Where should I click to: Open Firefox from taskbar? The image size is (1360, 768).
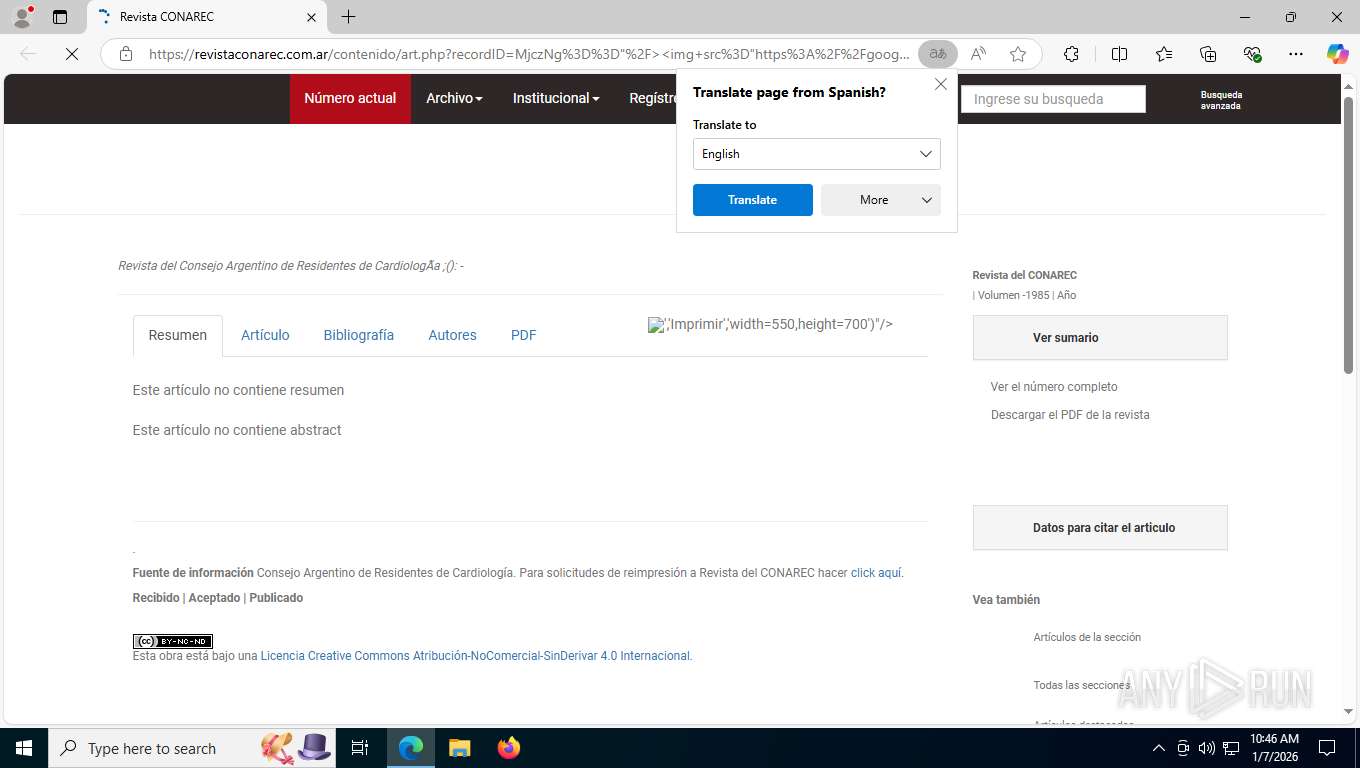pyautogui.click(x=509, y=748)
